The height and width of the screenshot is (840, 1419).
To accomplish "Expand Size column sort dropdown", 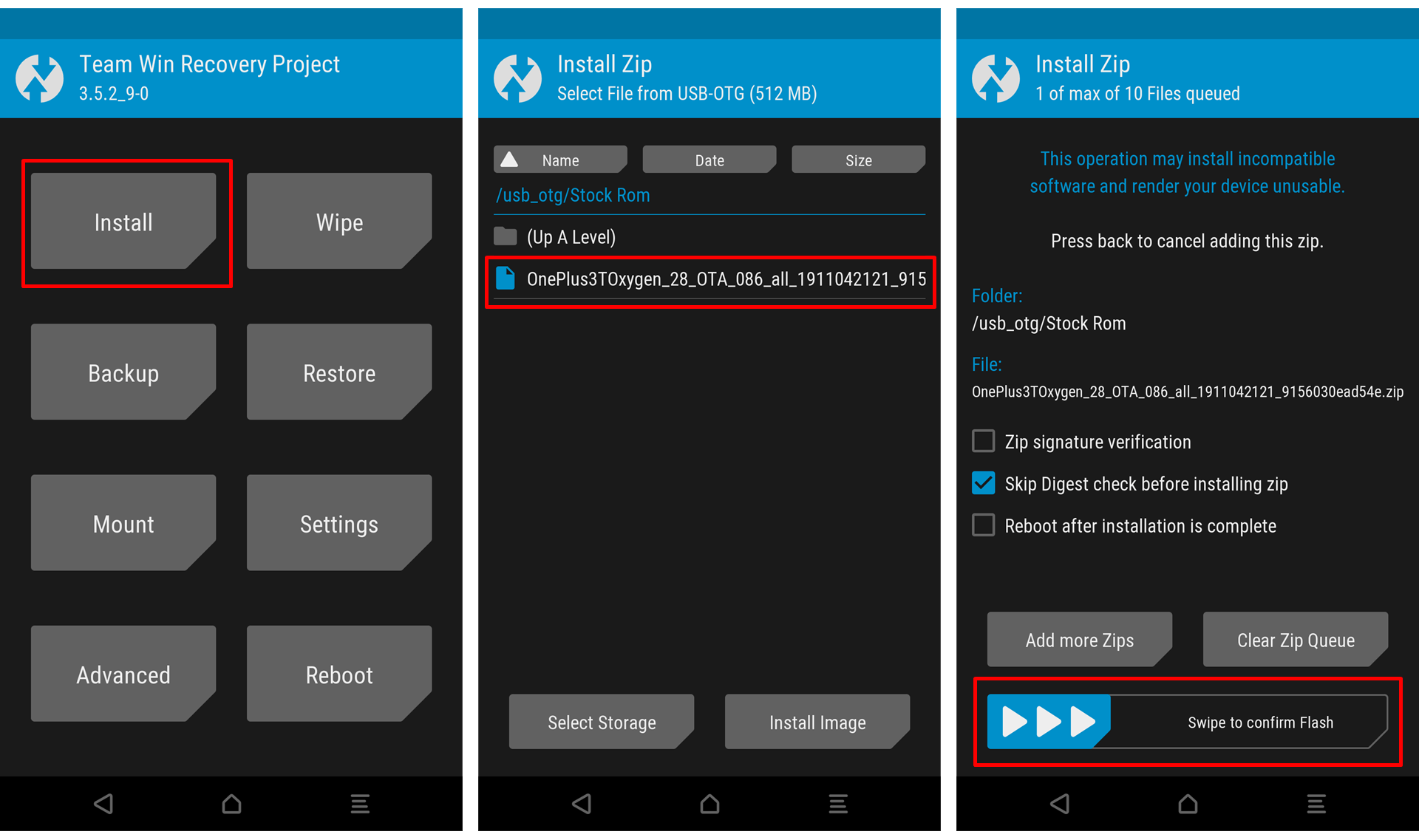I will coord(859,160).
